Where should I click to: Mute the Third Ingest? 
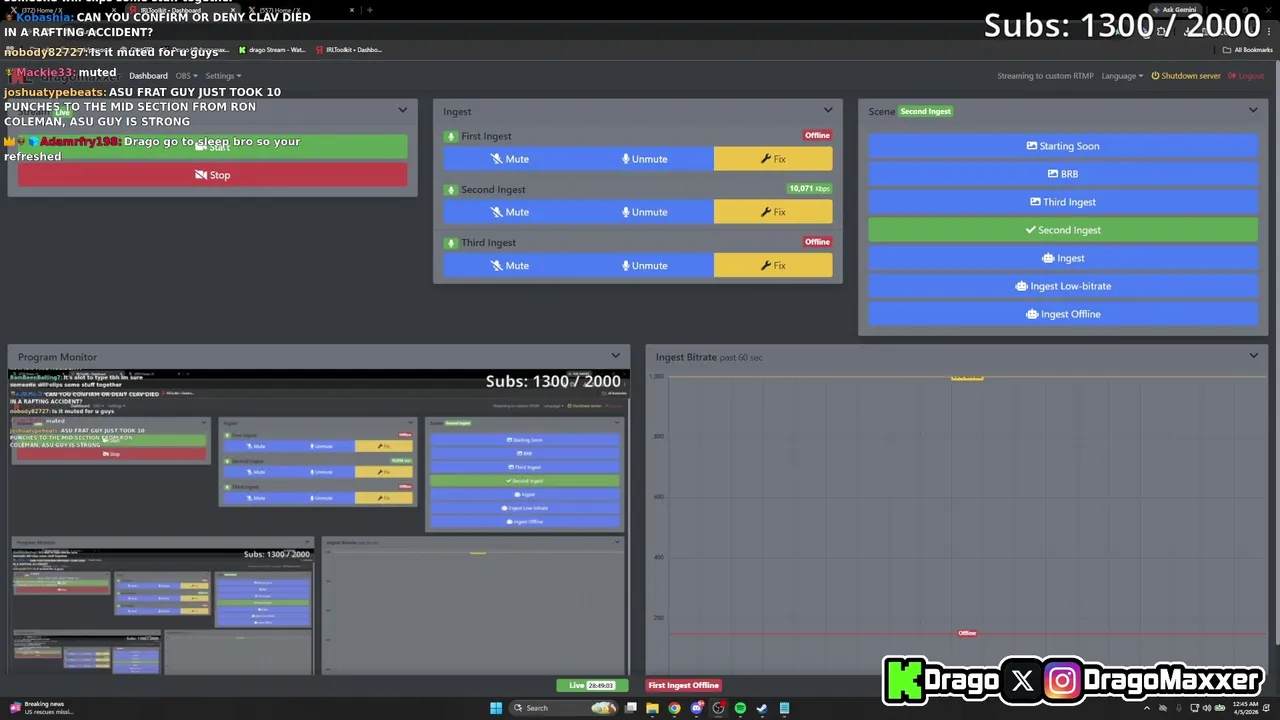[x=510, y=265]
